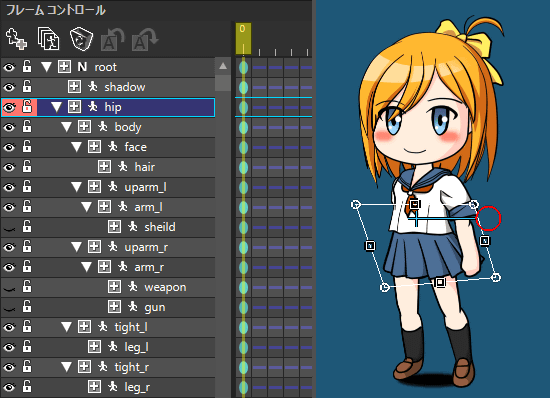
Task: Click the grayed undo 'A' arrow icon
Action: (113, 40)
